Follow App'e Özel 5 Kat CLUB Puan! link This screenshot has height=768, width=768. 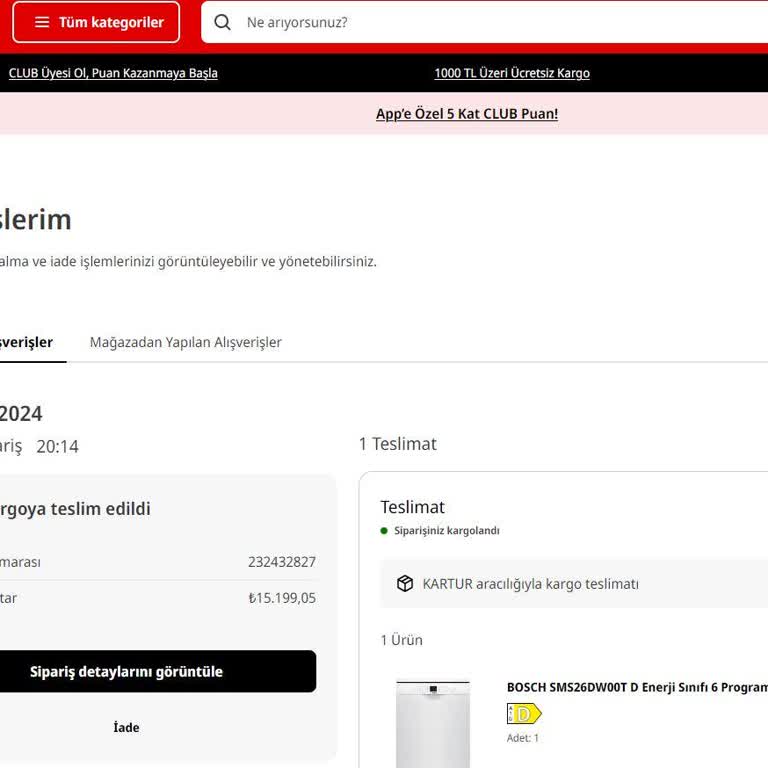(467, 114)
